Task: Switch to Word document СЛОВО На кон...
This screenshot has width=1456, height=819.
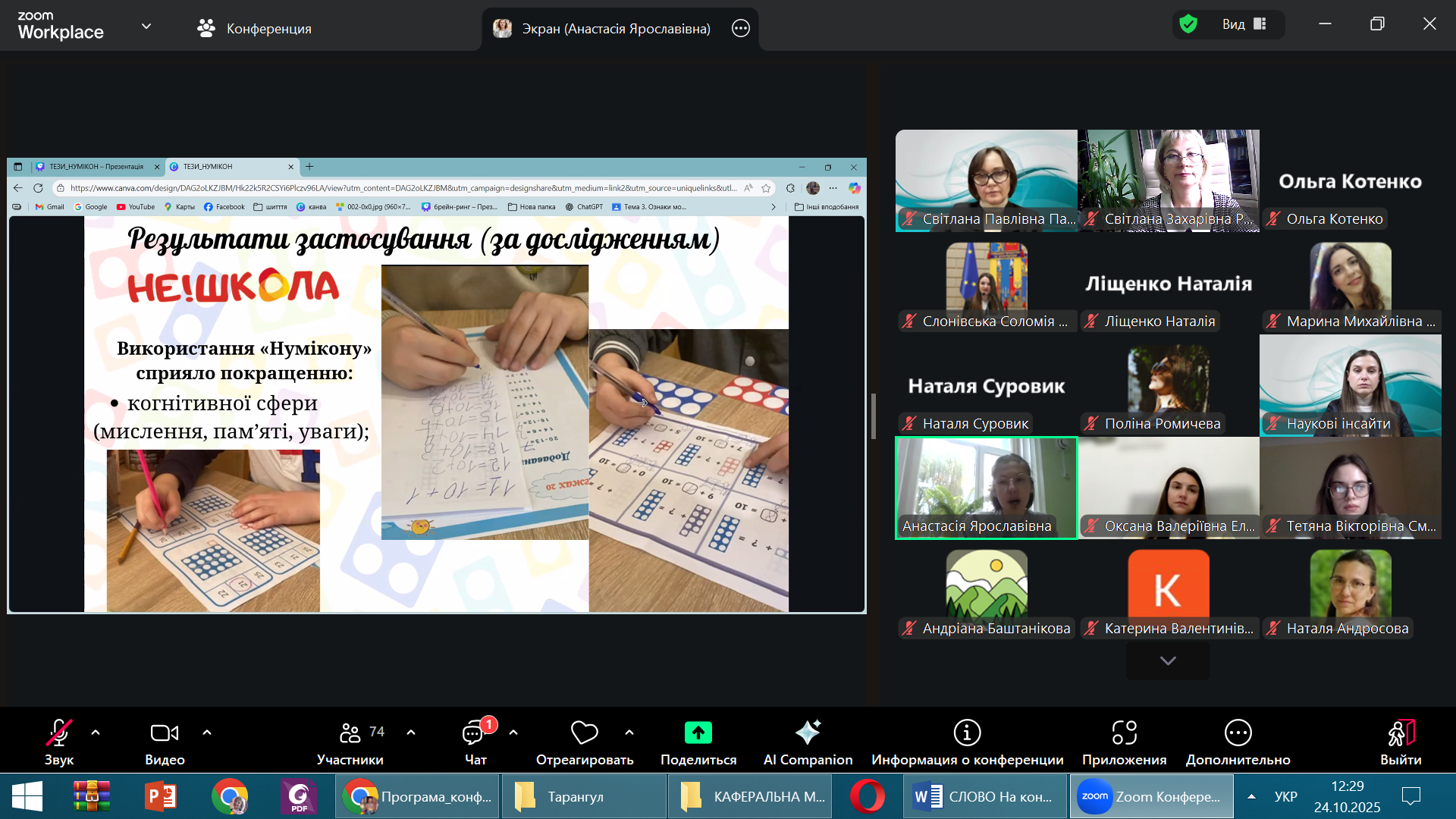Action: click(x=985, y=796)
